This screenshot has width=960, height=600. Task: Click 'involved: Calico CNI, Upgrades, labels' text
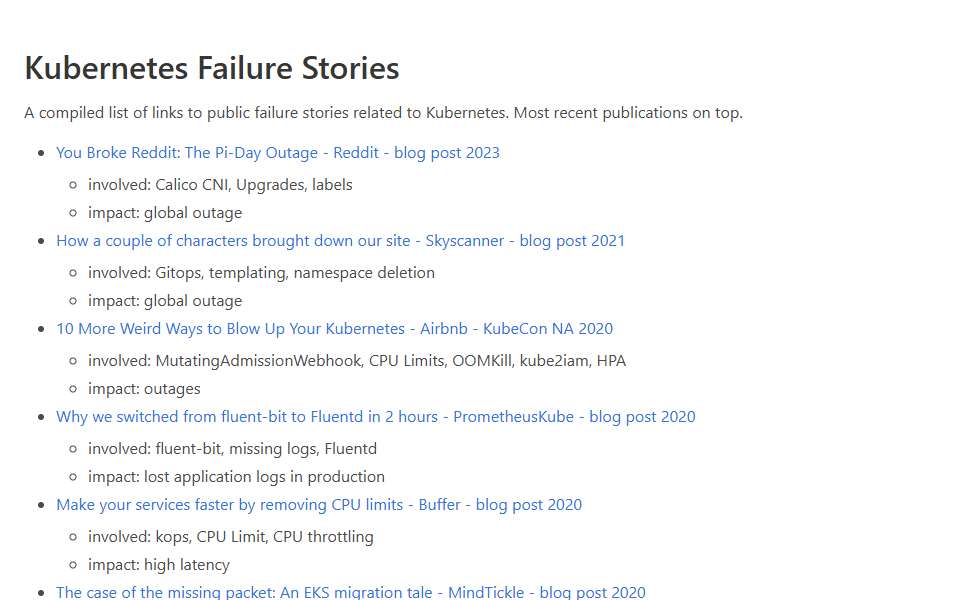click(220, 185)
